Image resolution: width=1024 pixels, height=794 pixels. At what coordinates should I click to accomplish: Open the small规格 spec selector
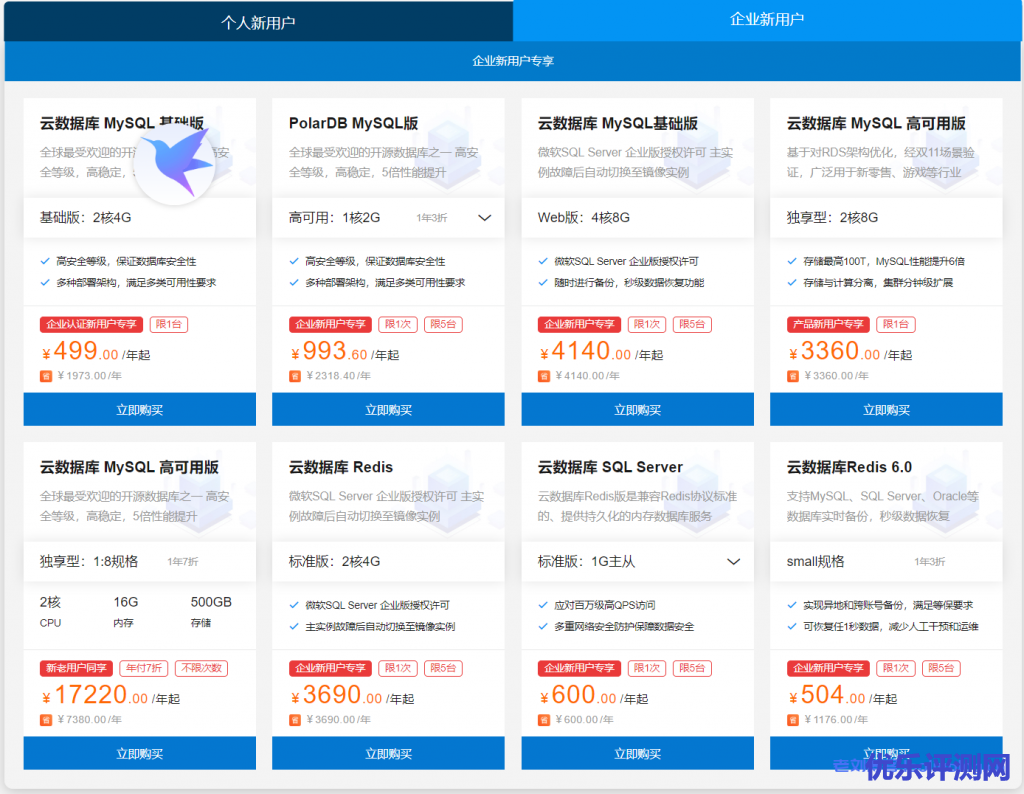[885, 562]
